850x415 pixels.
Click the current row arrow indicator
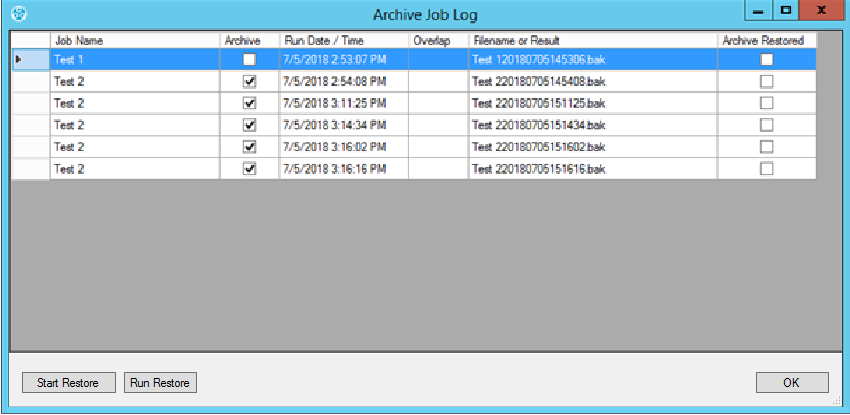(x=19, y=60)
